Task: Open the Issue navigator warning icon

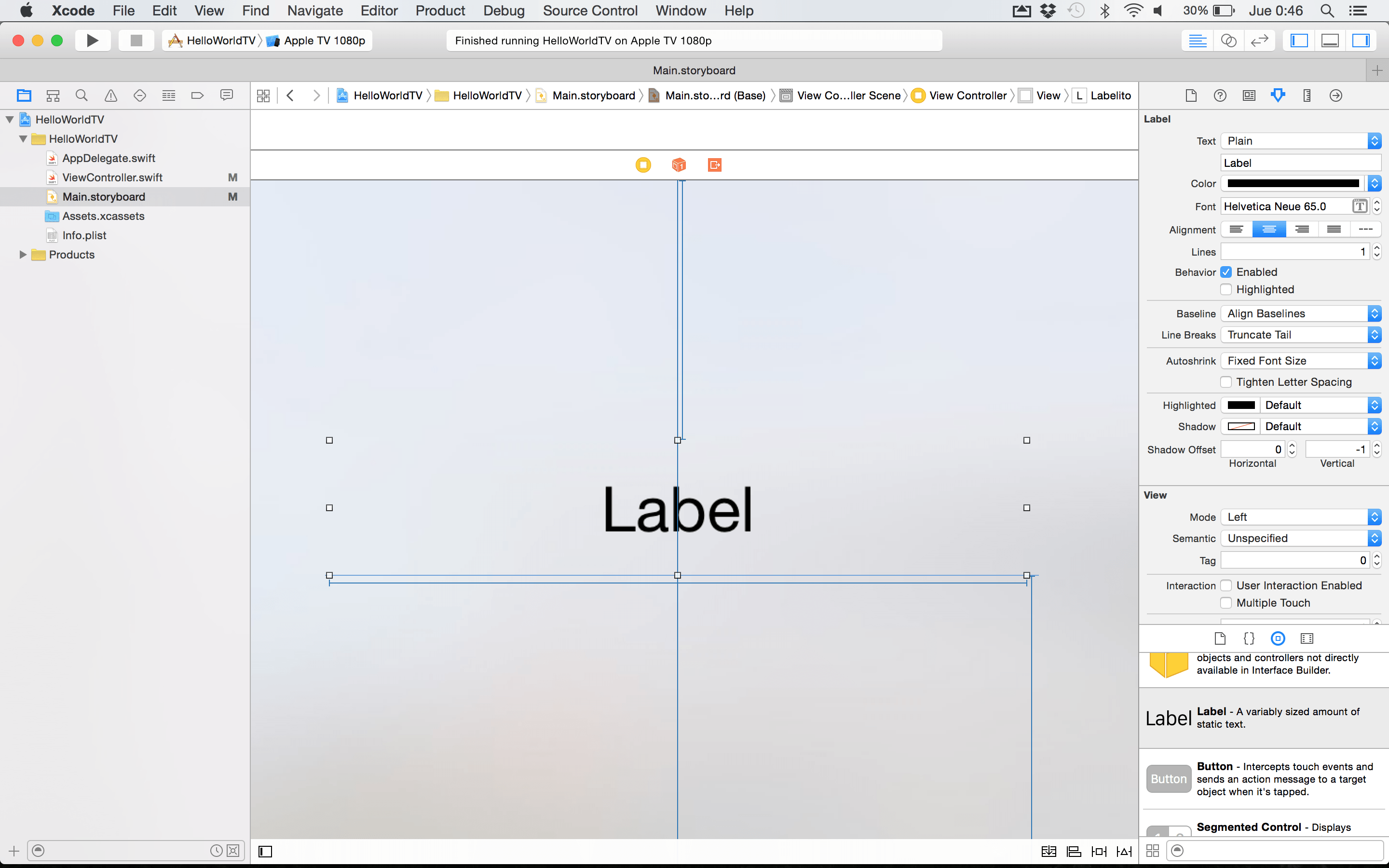Action: pyautogui.click(x=111, y=95)
